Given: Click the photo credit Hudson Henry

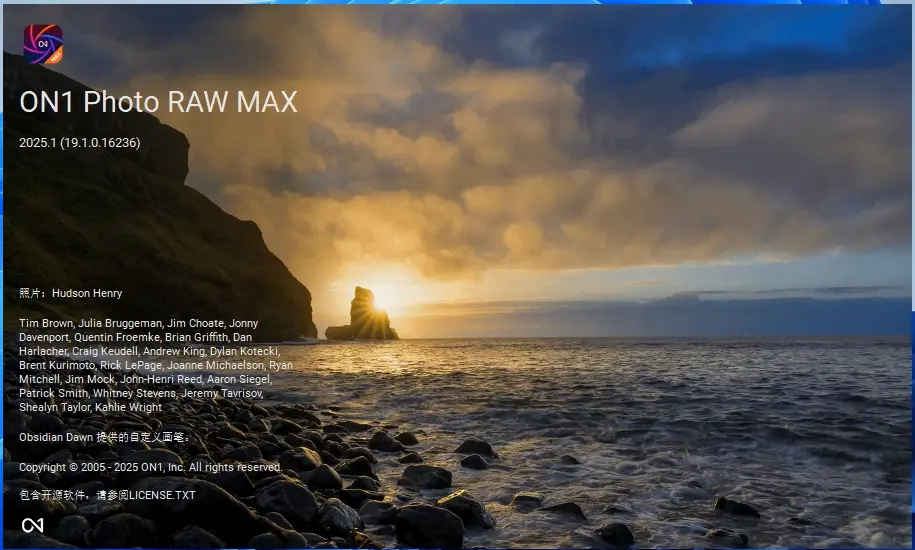Looking at the screenshot, I should [71, 293].
